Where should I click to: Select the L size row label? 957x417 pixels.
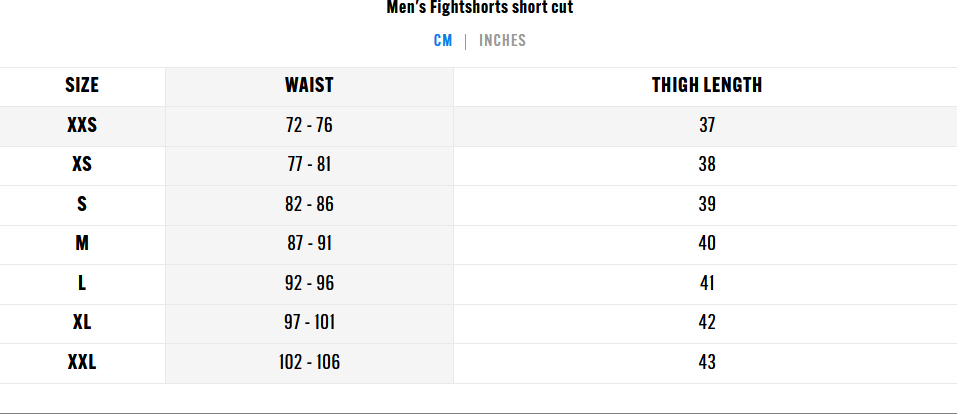click(82, 283)
